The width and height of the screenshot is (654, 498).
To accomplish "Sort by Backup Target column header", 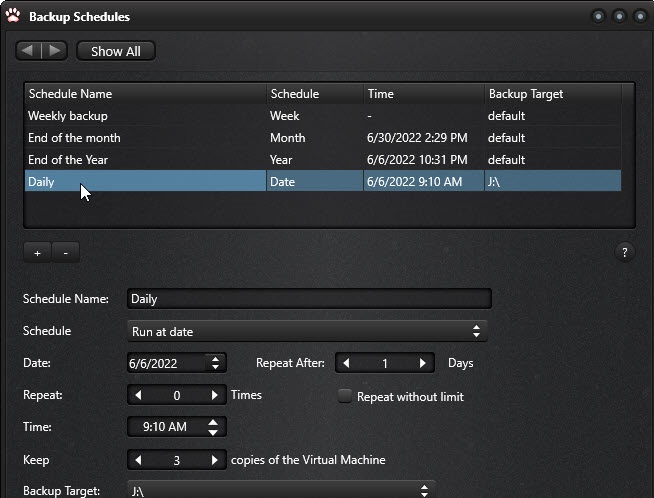I will [x=553, y=94].
